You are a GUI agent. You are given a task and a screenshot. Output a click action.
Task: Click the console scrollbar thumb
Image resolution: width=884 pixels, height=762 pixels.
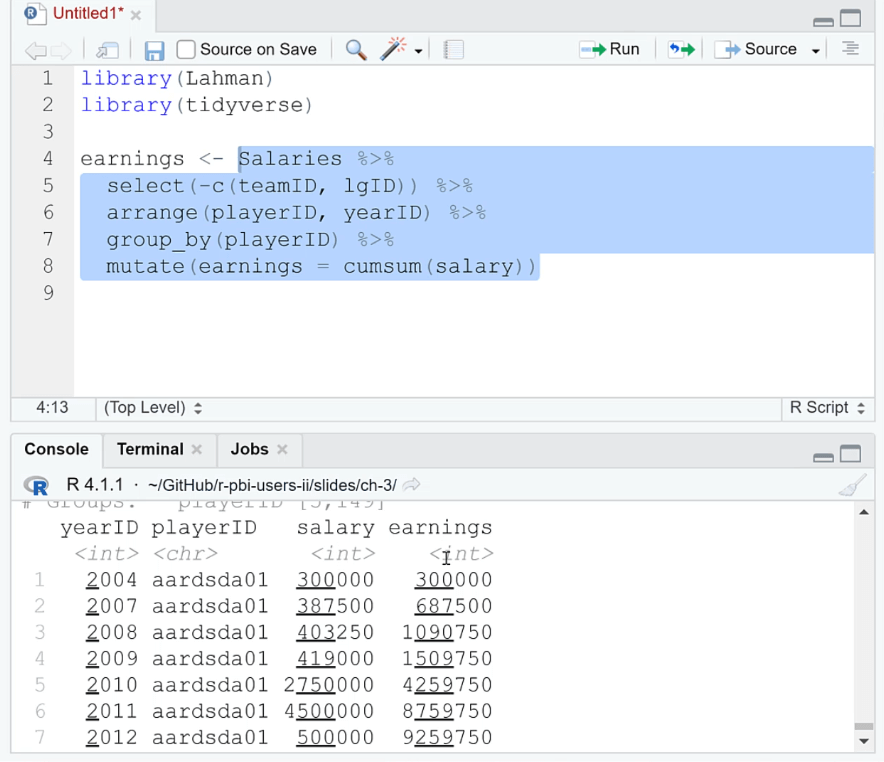coord(864,726)
